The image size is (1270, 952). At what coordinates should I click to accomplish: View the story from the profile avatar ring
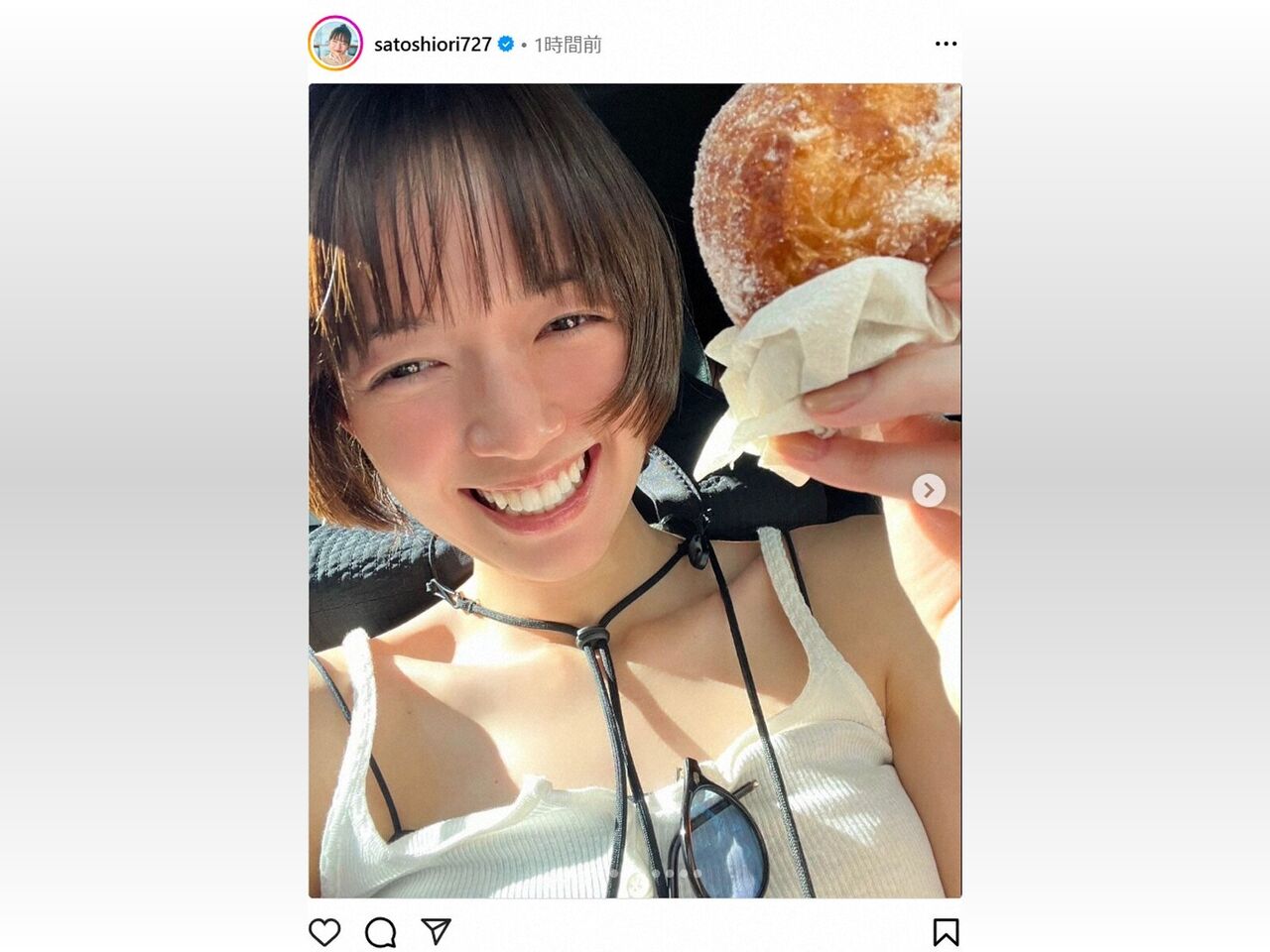point(335,44)
